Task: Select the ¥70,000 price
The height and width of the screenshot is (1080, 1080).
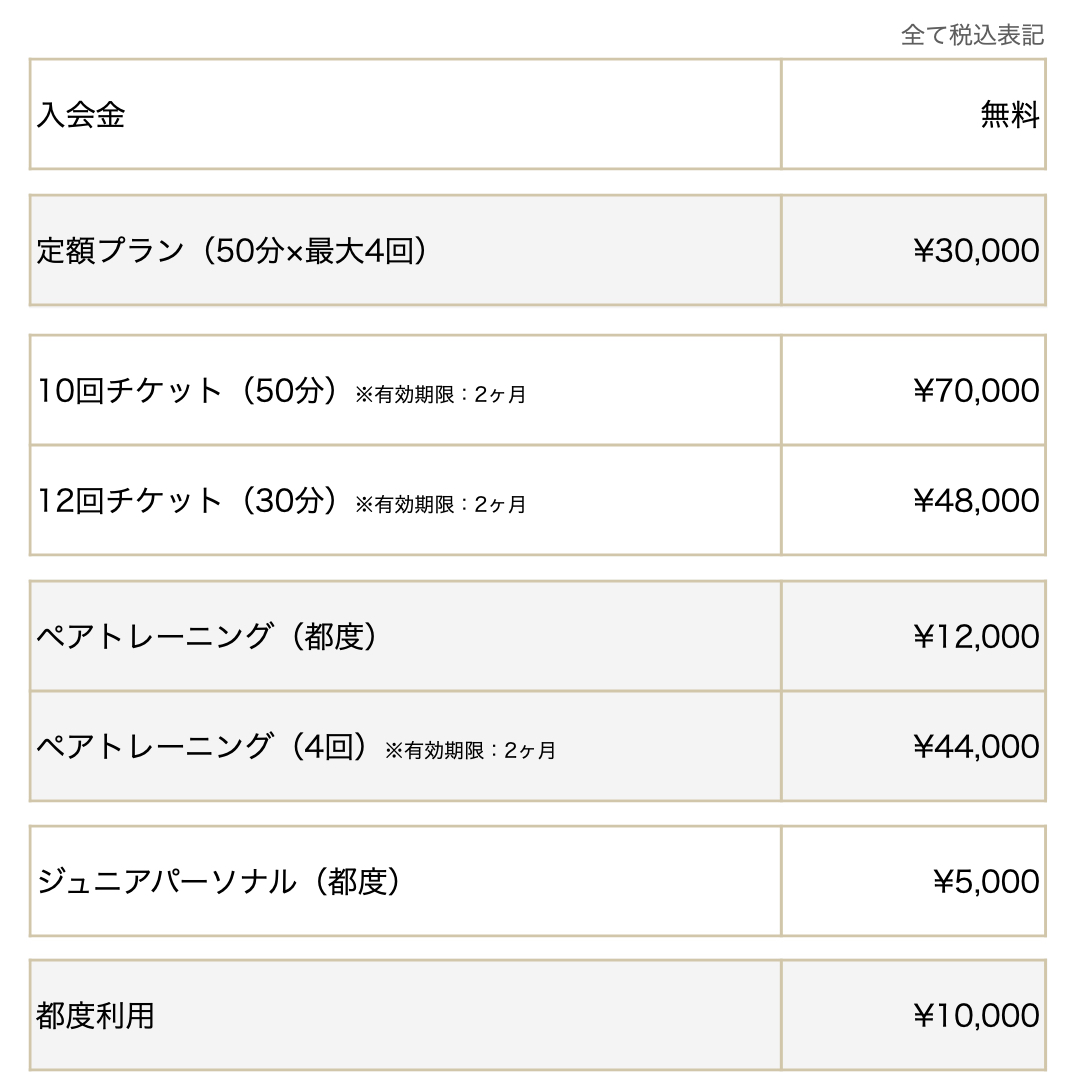Action: 976,391
